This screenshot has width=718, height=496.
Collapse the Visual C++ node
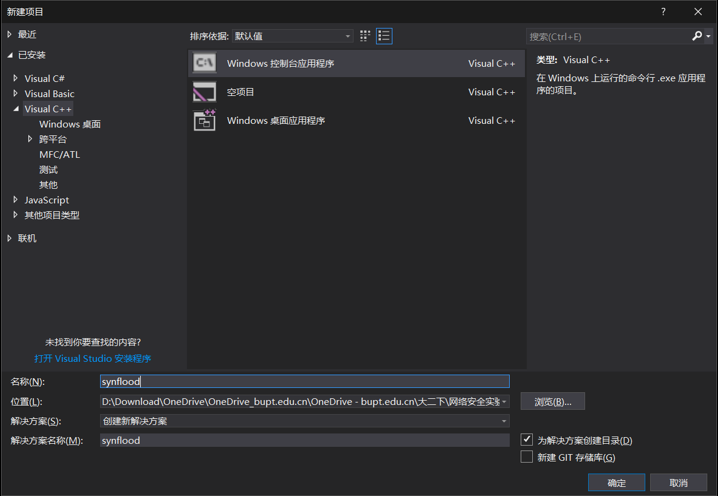[x=16, y=109]
